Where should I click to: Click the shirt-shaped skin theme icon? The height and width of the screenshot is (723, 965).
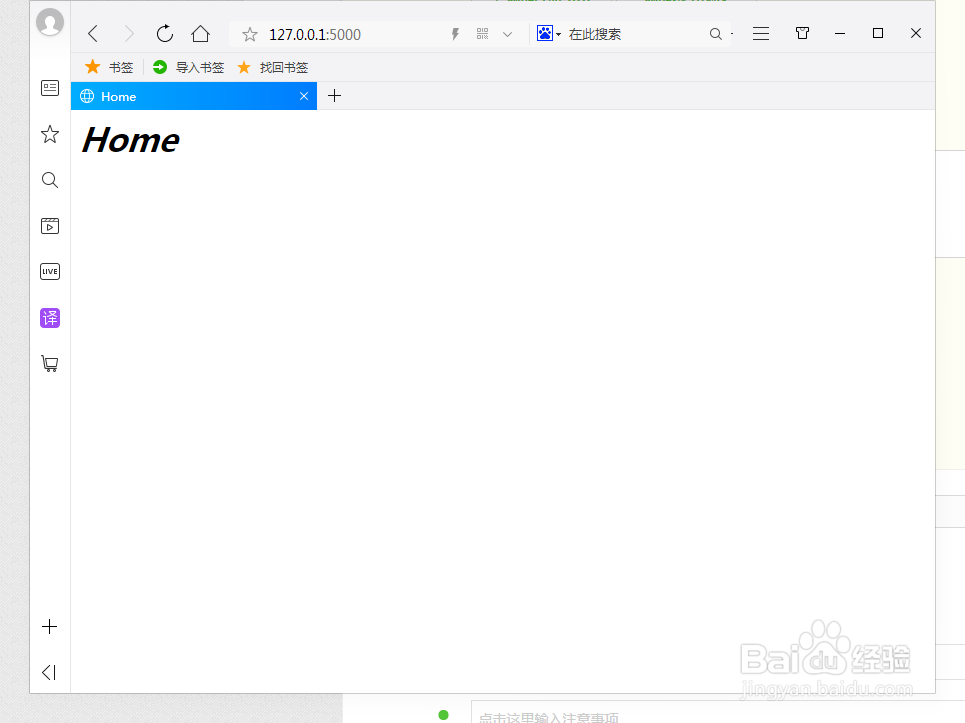801,33
